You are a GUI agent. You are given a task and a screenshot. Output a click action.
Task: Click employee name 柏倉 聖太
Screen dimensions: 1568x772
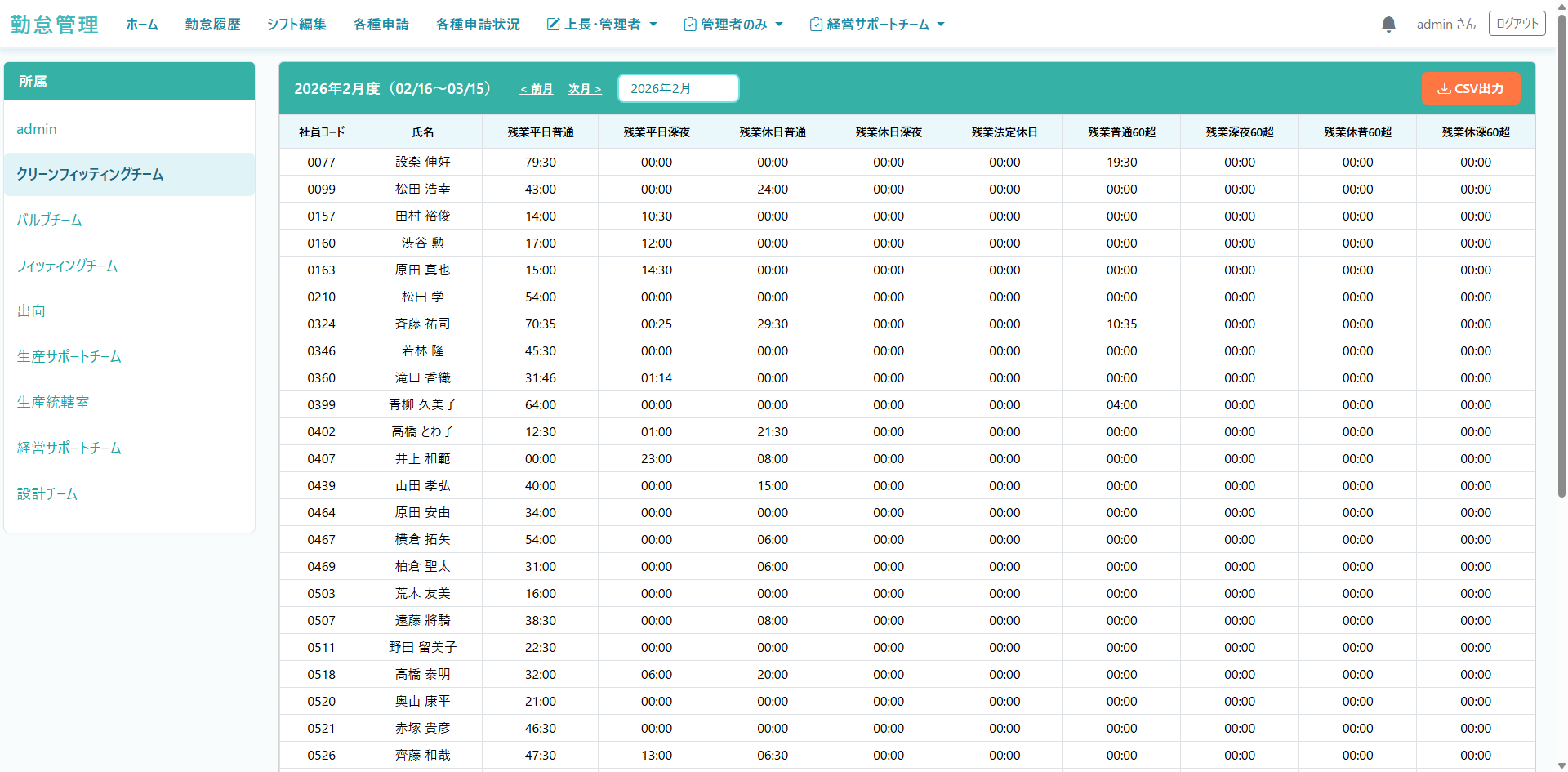[423, 567]
